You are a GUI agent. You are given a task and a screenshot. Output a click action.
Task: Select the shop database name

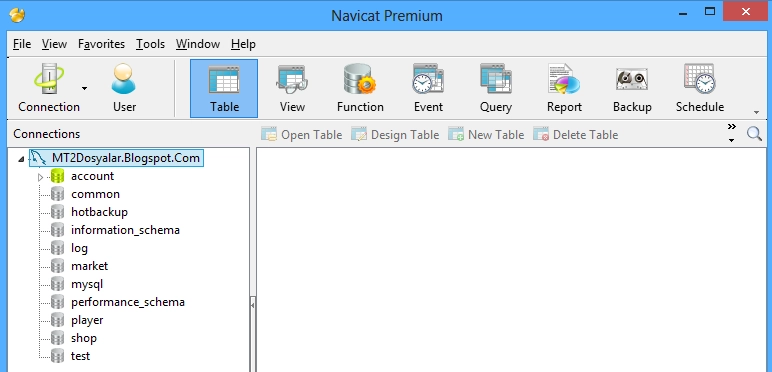click(x=83, y=338)
